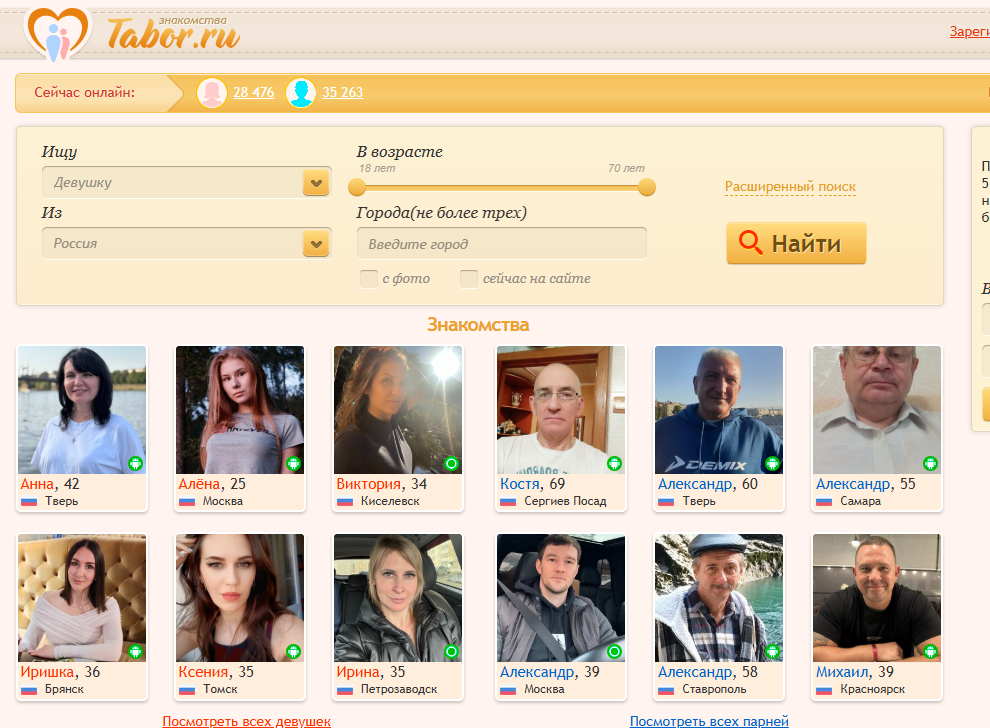Click the Найти search button
This screenshot has height=728, width=990.
796,243
